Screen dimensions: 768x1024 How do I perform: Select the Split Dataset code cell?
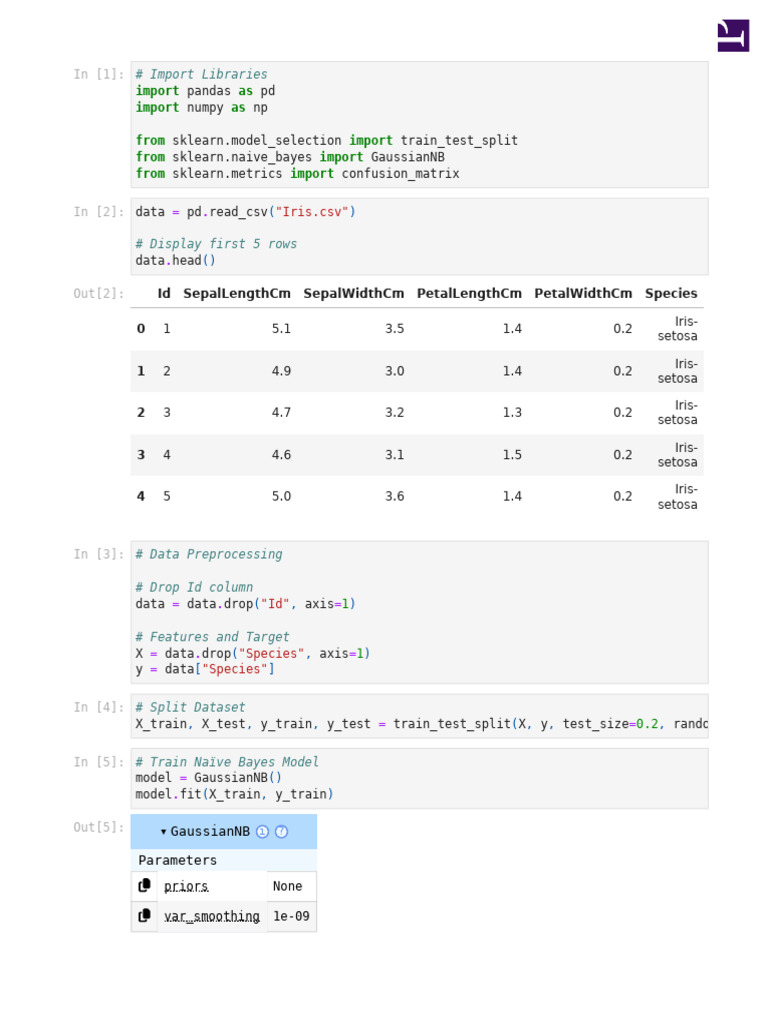pyautogui.click(x=419, y=716)
